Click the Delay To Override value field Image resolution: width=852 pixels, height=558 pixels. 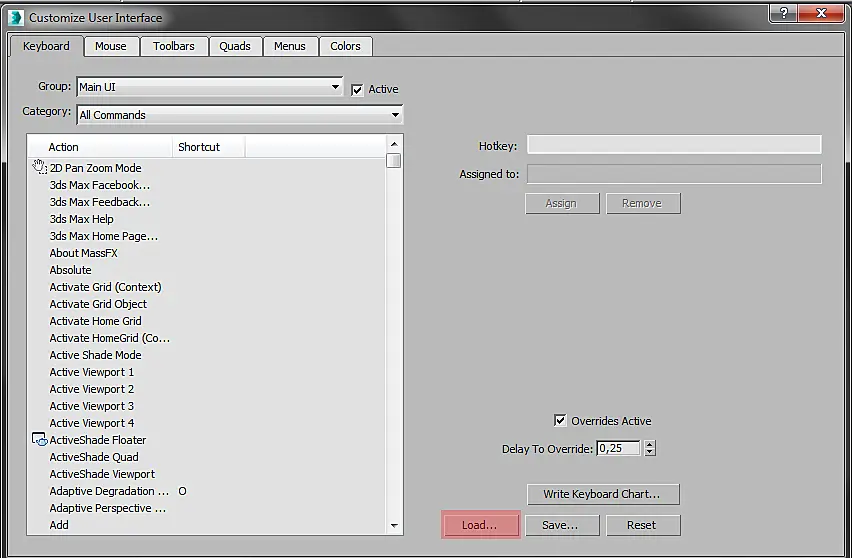tap(618, 448)
